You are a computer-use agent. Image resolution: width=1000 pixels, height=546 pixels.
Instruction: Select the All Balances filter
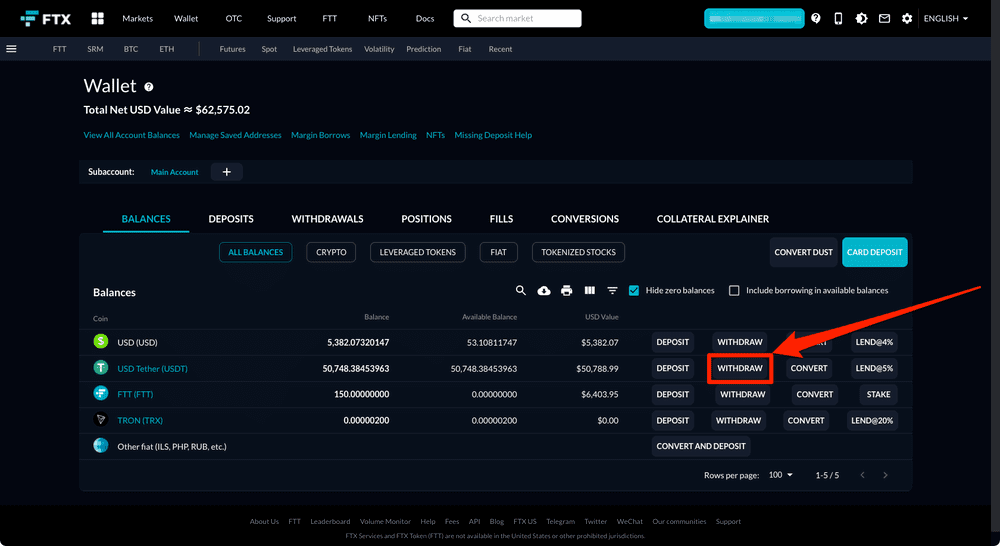point(256,252)
